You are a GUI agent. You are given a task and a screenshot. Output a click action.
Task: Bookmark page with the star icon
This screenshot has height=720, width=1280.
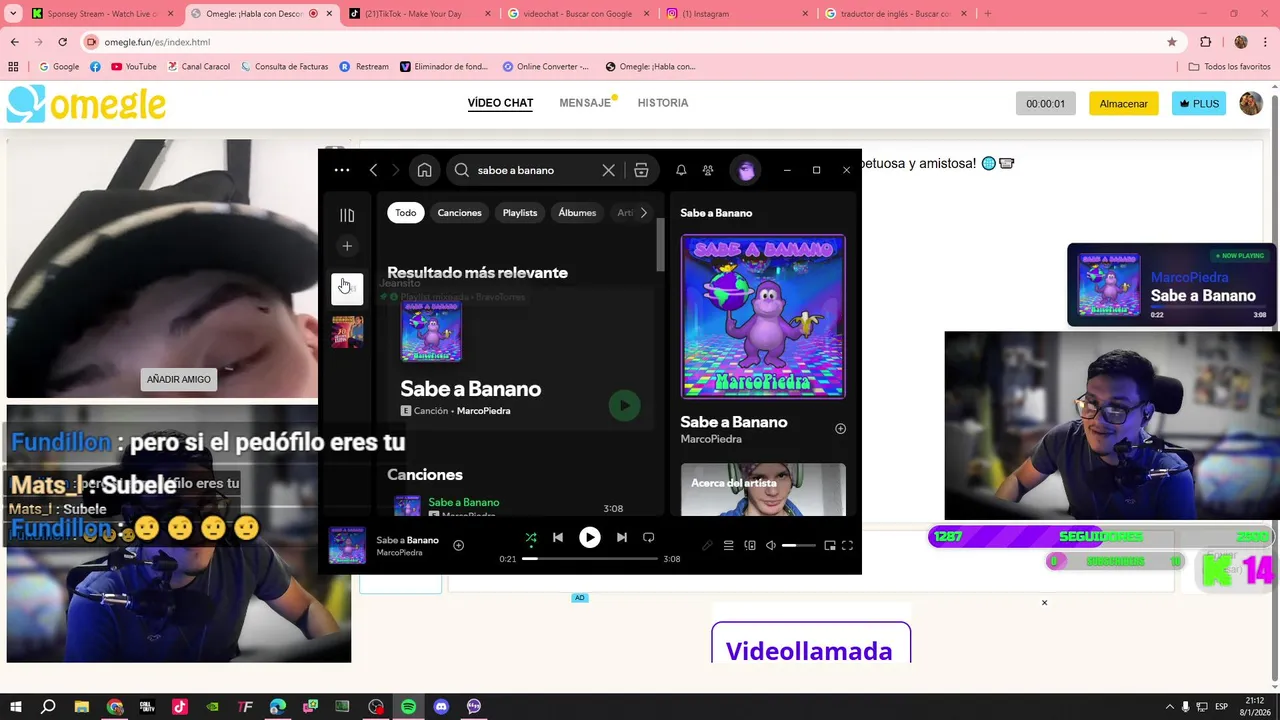[1172, 42]
